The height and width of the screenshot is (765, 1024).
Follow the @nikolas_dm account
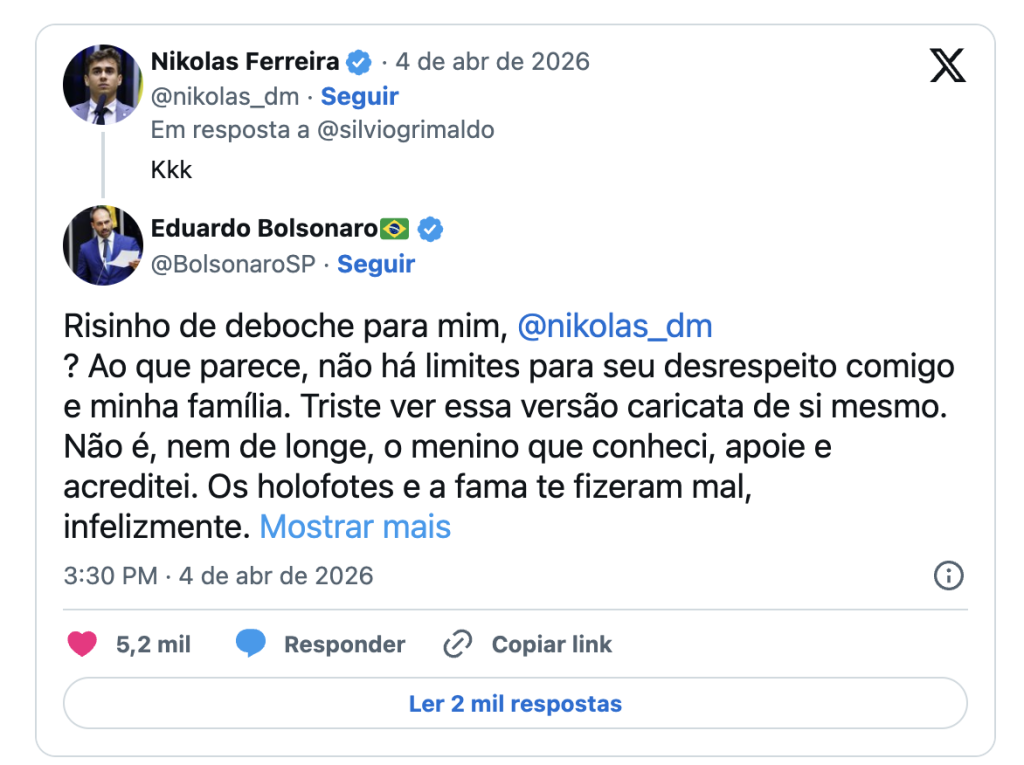(x=360, y=97)
